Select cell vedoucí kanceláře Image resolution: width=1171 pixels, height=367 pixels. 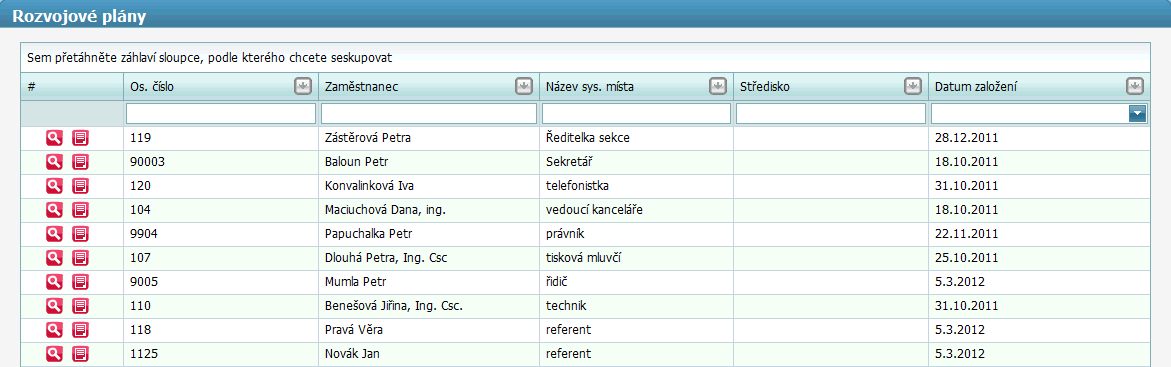(x=636, y=210)
